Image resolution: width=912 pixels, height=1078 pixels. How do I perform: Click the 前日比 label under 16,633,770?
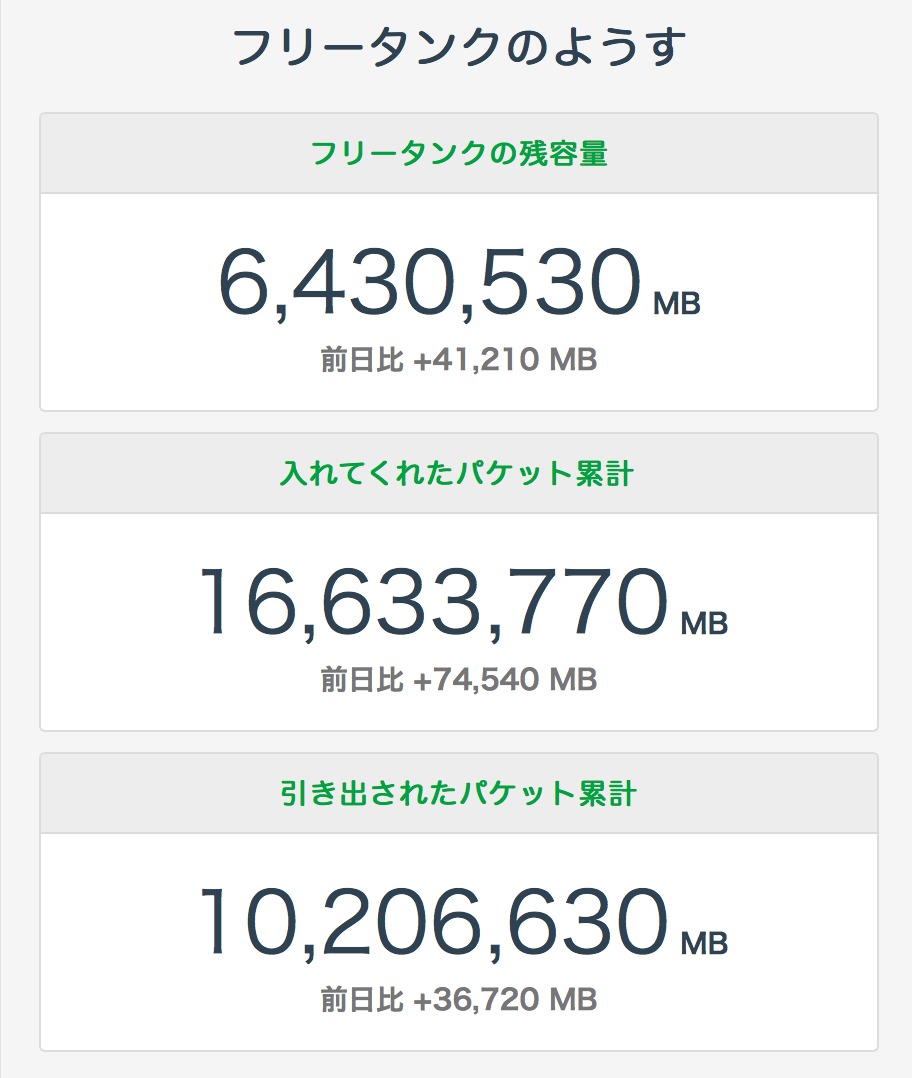(x=361, y=680)
